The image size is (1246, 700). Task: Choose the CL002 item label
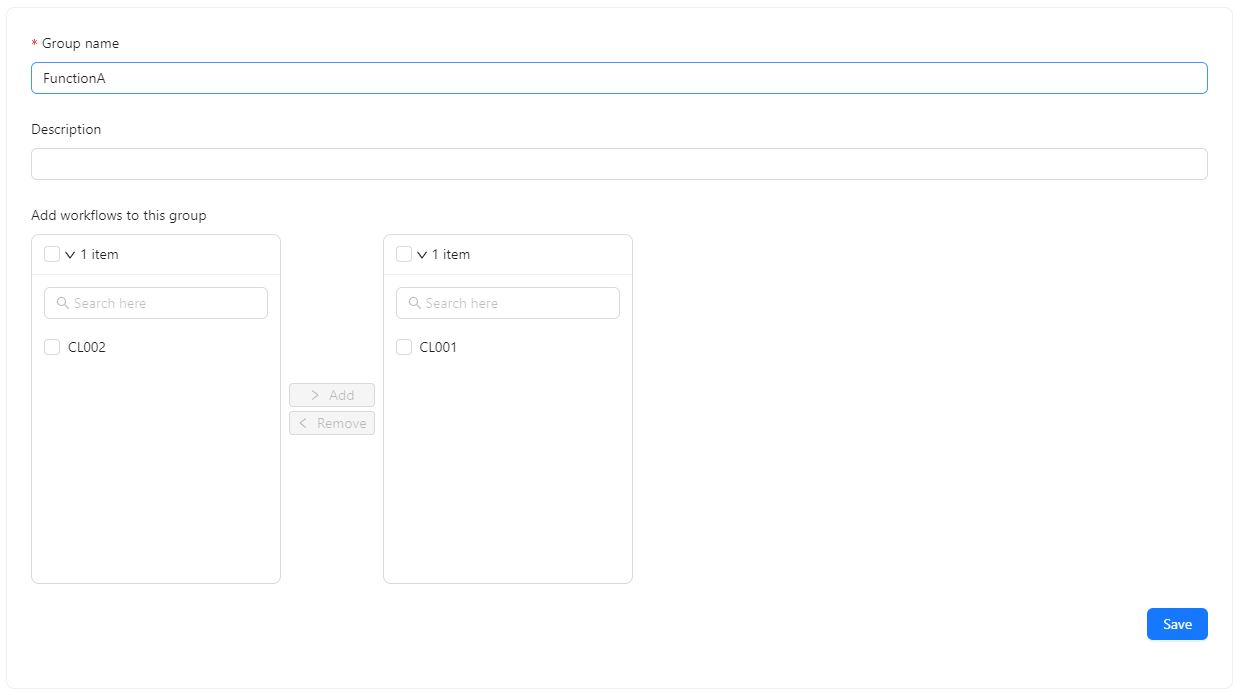pos(87,347)
